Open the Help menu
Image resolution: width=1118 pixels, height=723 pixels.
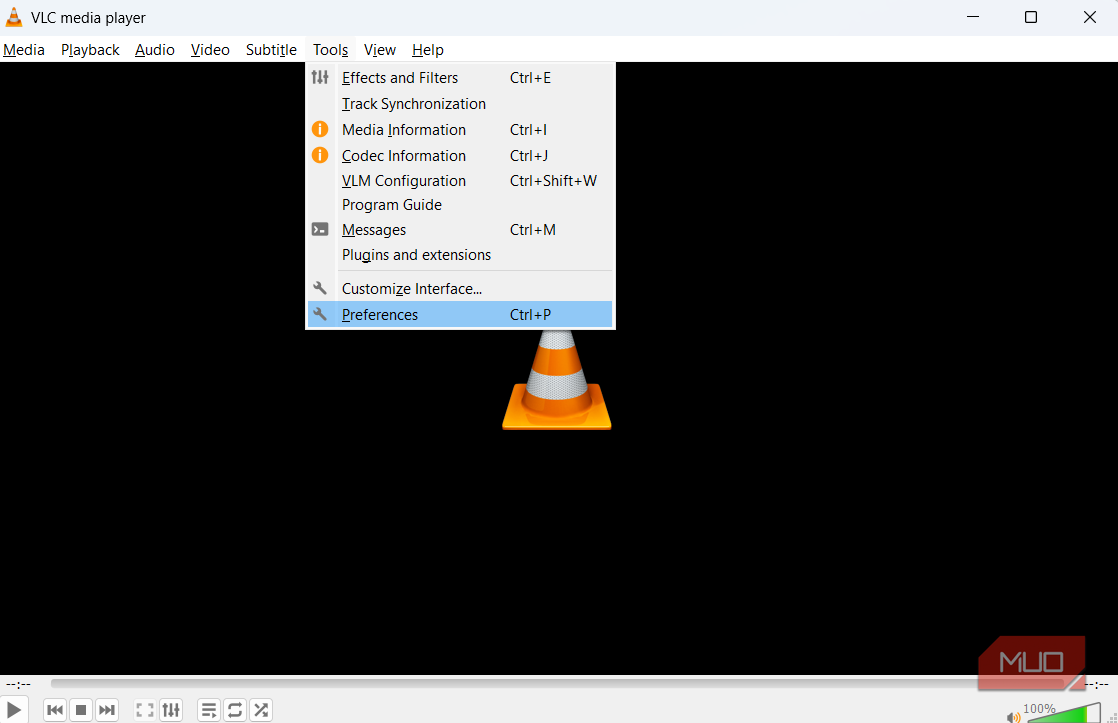point(428,50)
